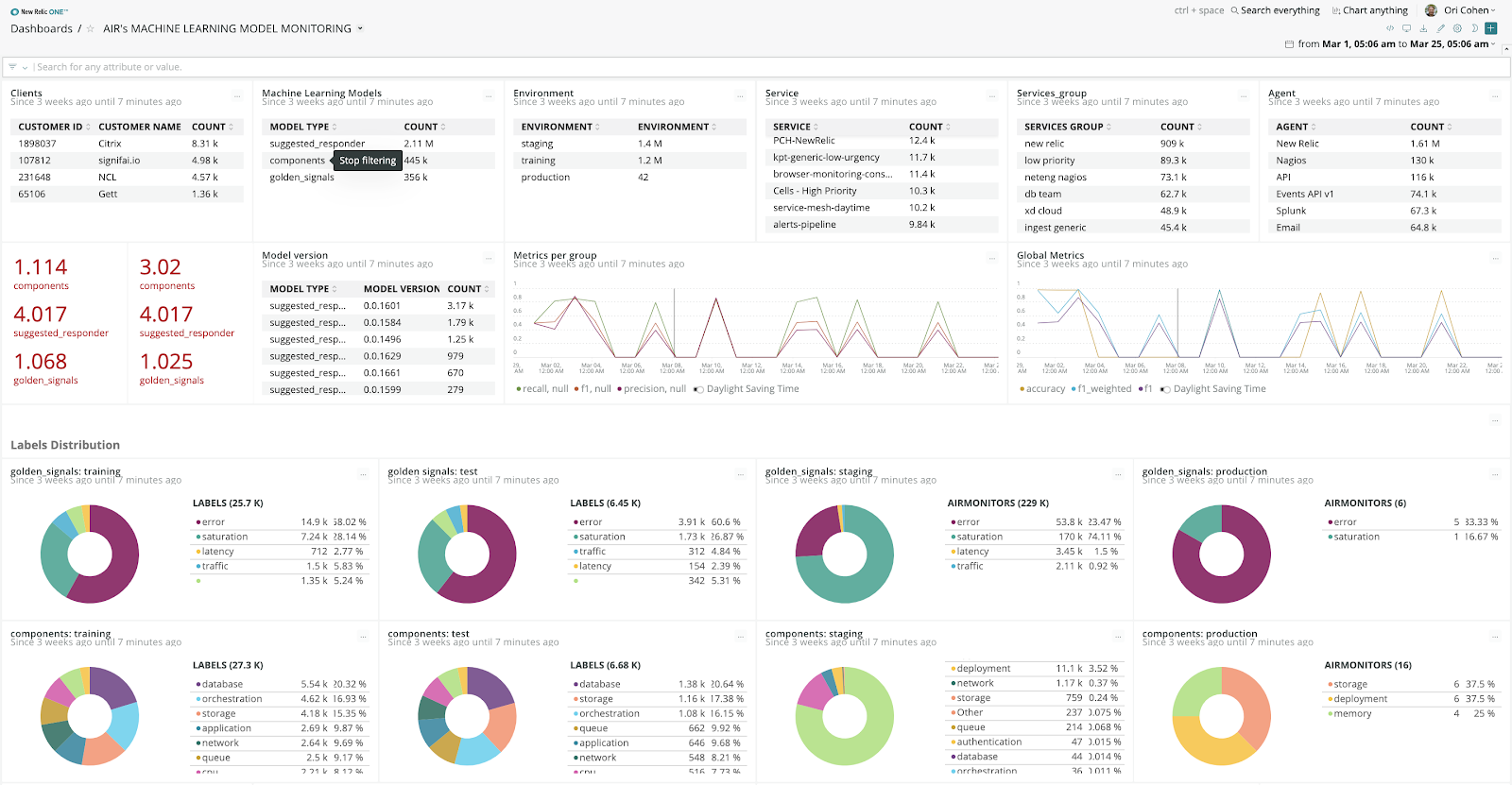Image resolution: width=1512 pixels, height=785 pixels.
Task: Click the Stop filtering tooltip
Action: [x=368, y=161]
